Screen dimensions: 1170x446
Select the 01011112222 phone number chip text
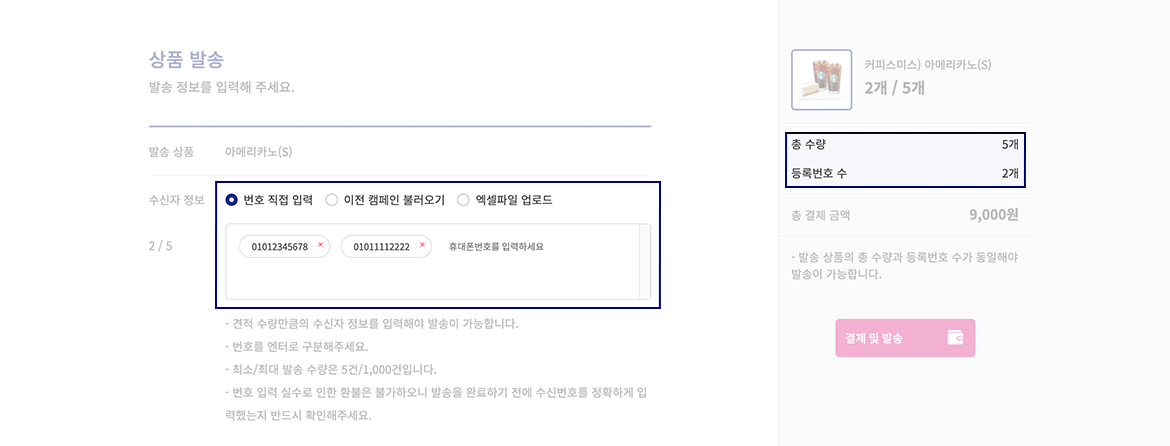tap(381, 247)
